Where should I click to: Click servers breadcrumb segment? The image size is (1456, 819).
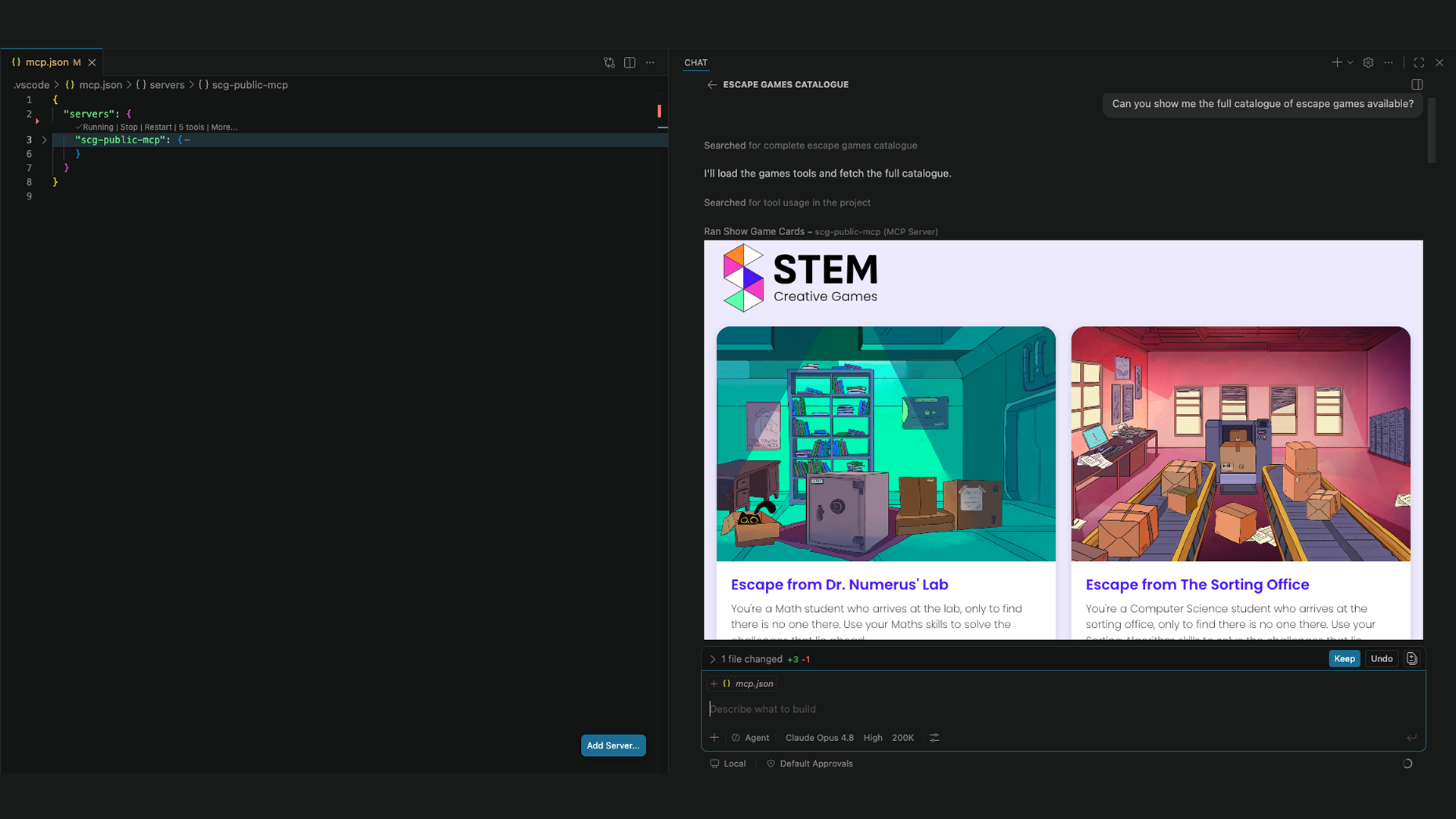pos(161,85)
